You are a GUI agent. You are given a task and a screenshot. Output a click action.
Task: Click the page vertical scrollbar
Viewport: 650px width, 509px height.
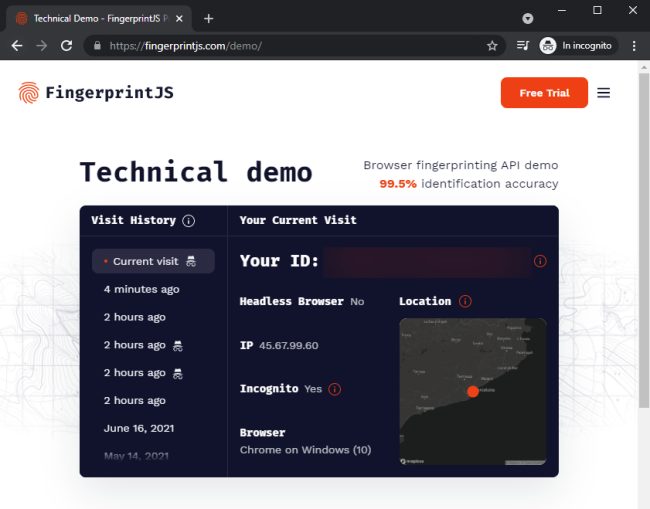point(643,240)
